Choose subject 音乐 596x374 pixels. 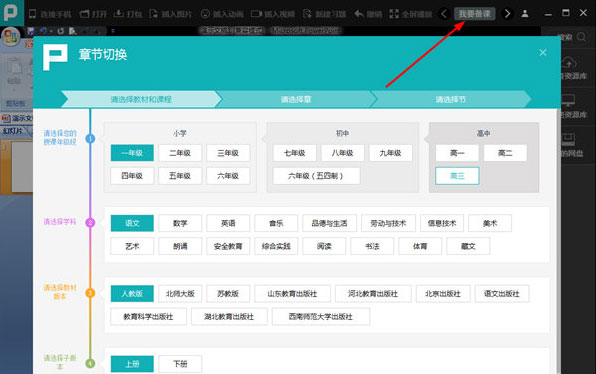[276, 223]
